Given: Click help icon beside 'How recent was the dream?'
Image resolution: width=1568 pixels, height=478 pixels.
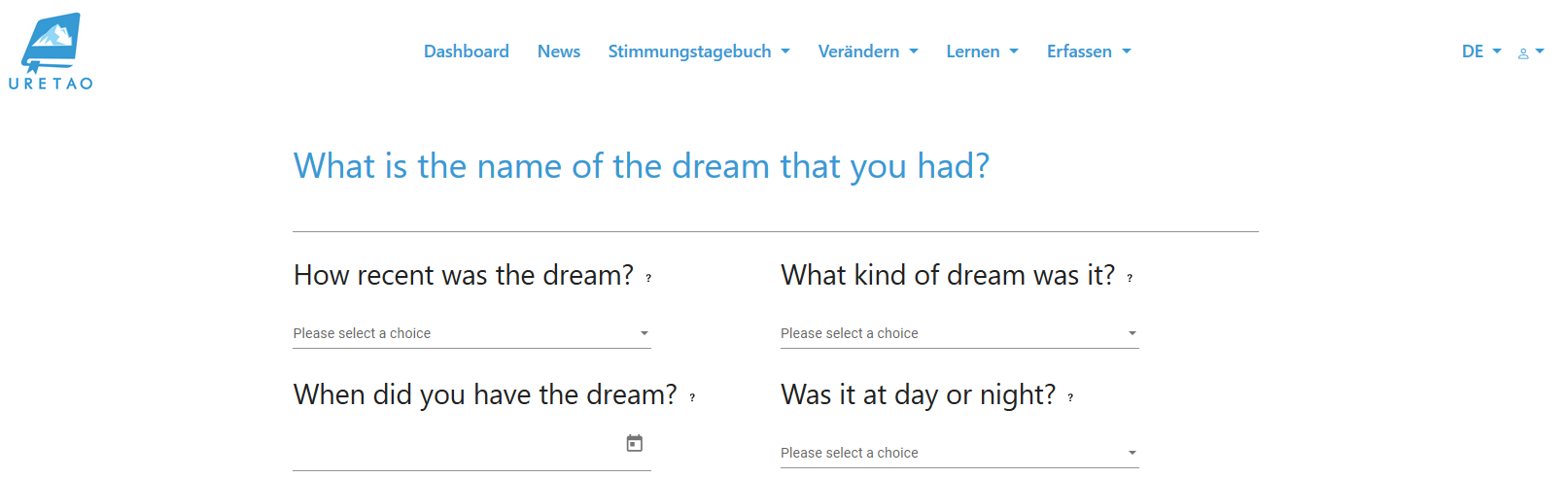Looking at the screenshot, I should coord(648,278).
